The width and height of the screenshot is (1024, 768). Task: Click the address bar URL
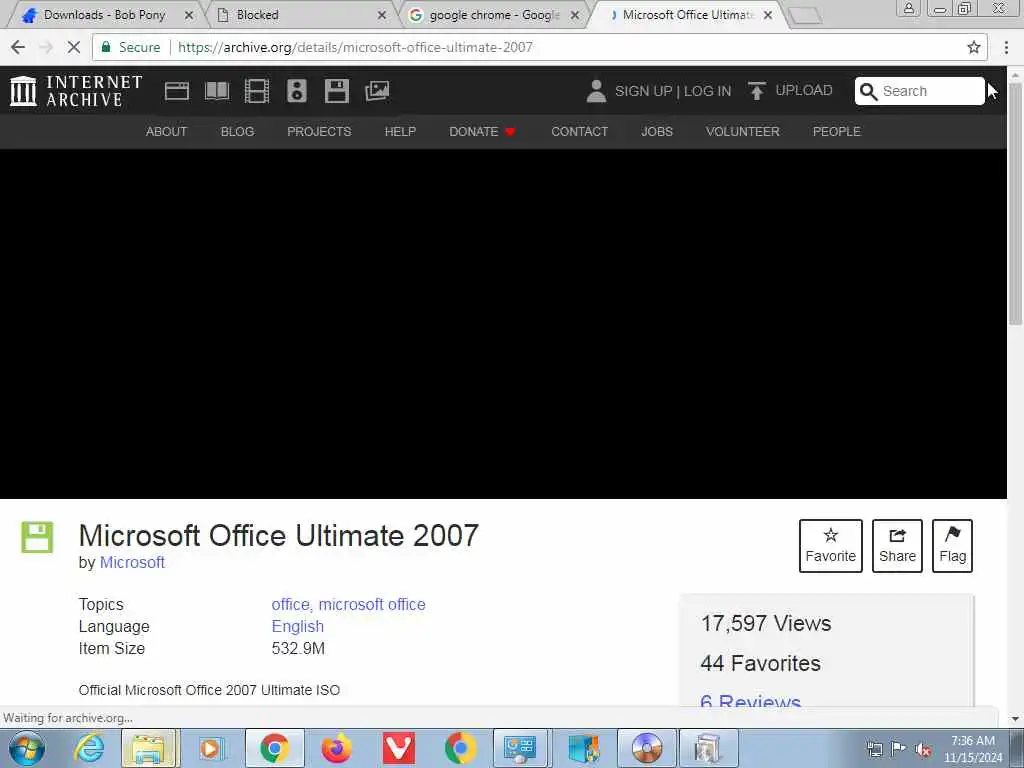(x=355, y=47)
